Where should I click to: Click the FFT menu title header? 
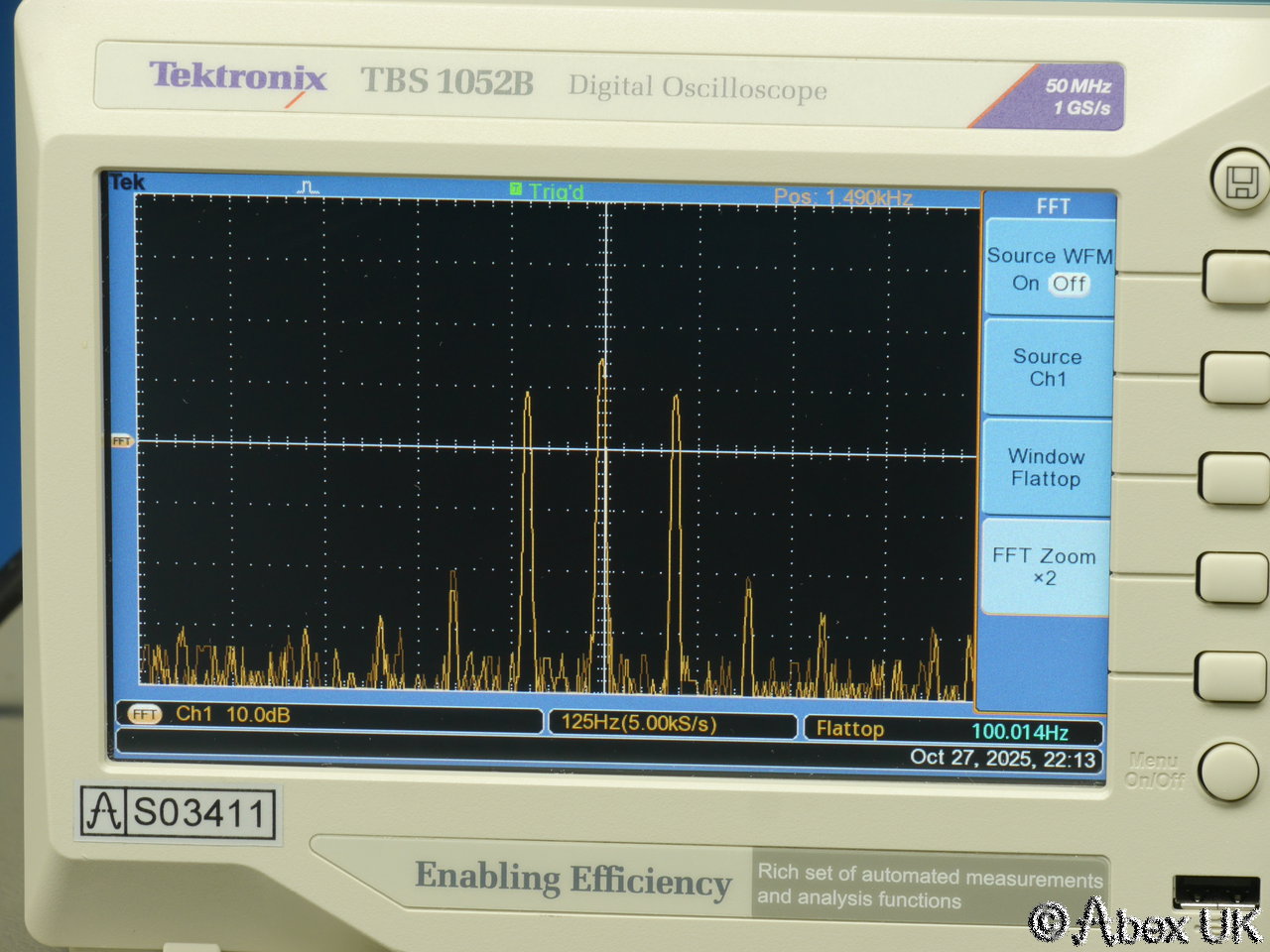[1053, 206]
